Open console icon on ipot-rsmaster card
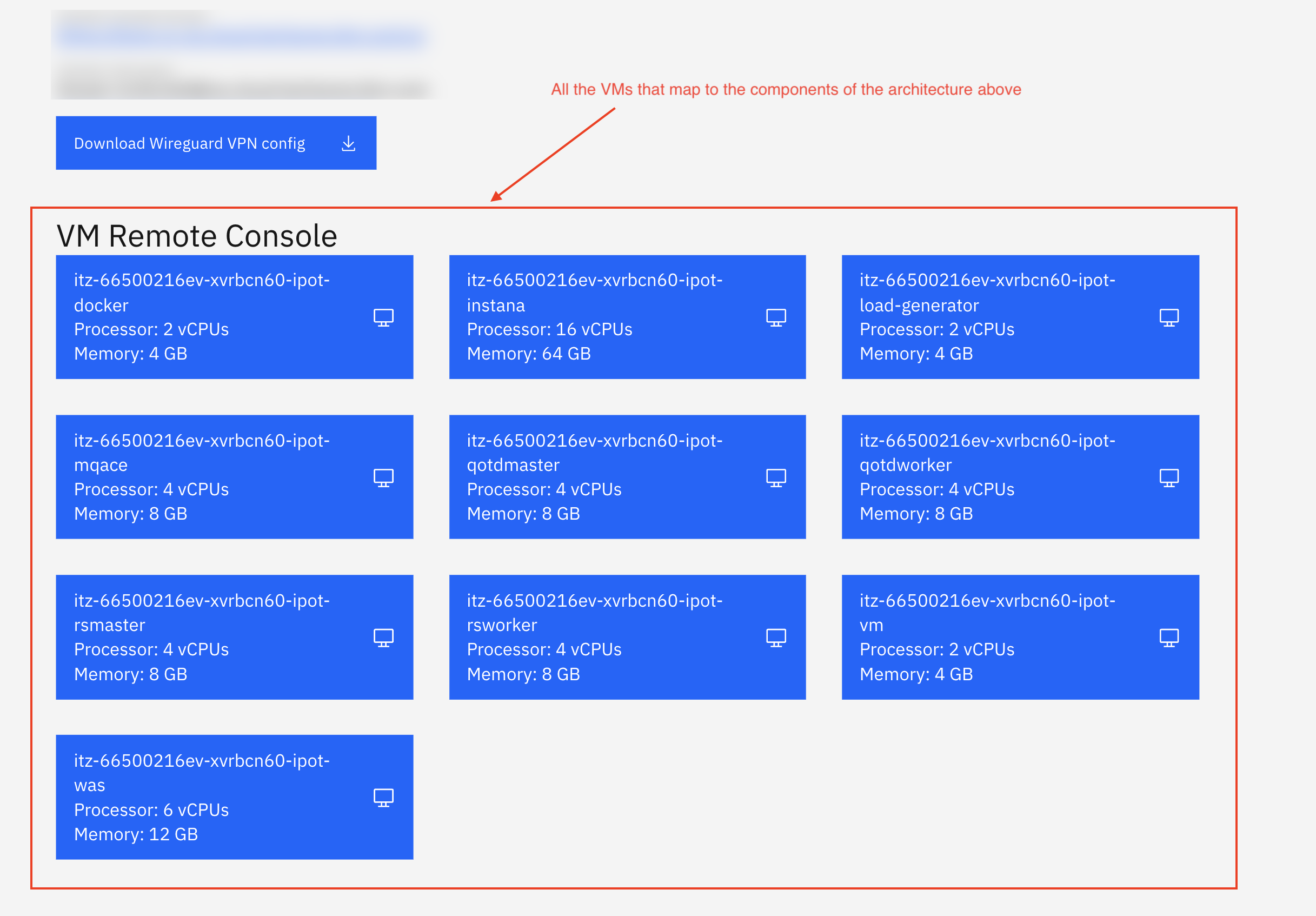Image resolution: width=1316 pixels, height=916 pixels. point(383,637)
